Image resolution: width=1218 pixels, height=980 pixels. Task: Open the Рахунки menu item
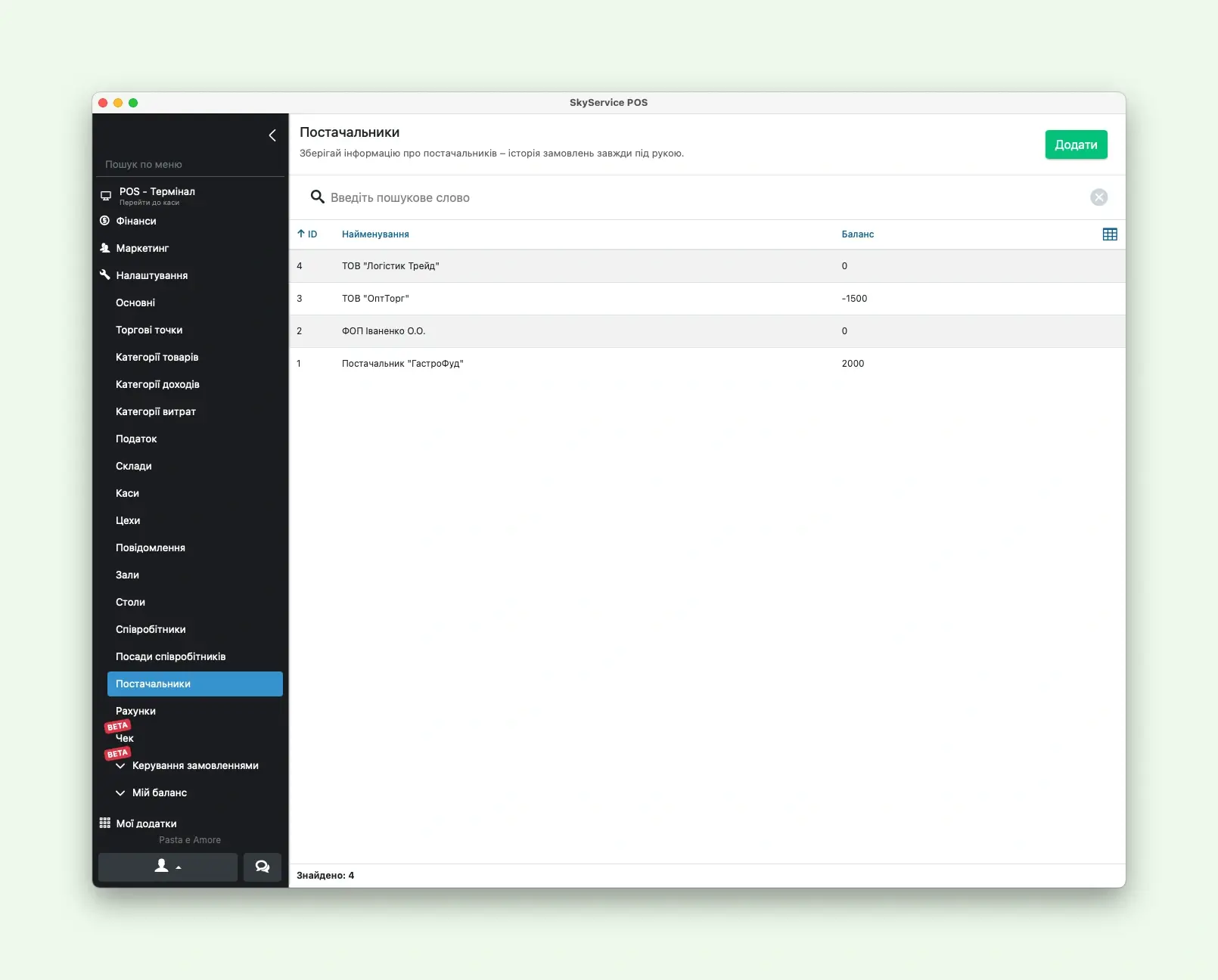(x=136, y=711)
